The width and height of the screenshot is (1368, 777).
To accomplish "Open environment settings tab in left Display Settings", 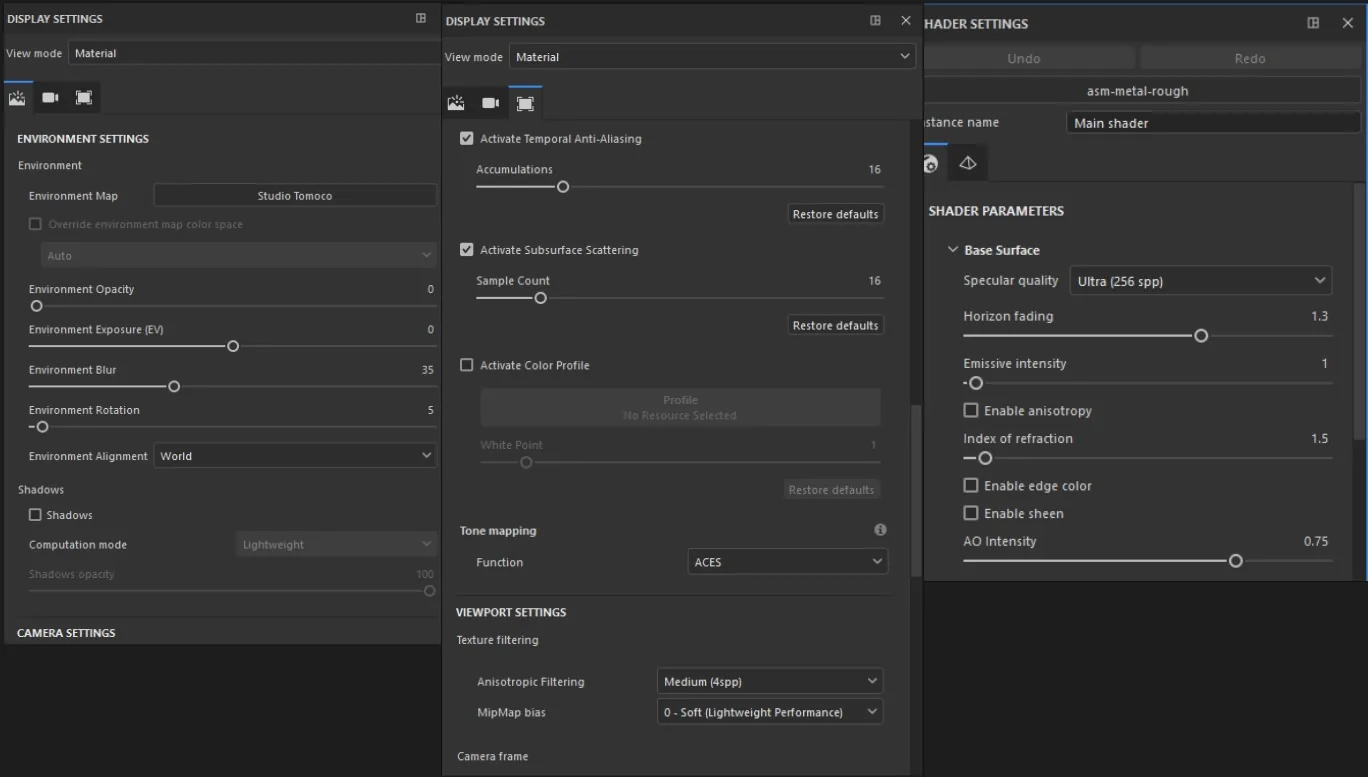I will [x=17, y=98].
